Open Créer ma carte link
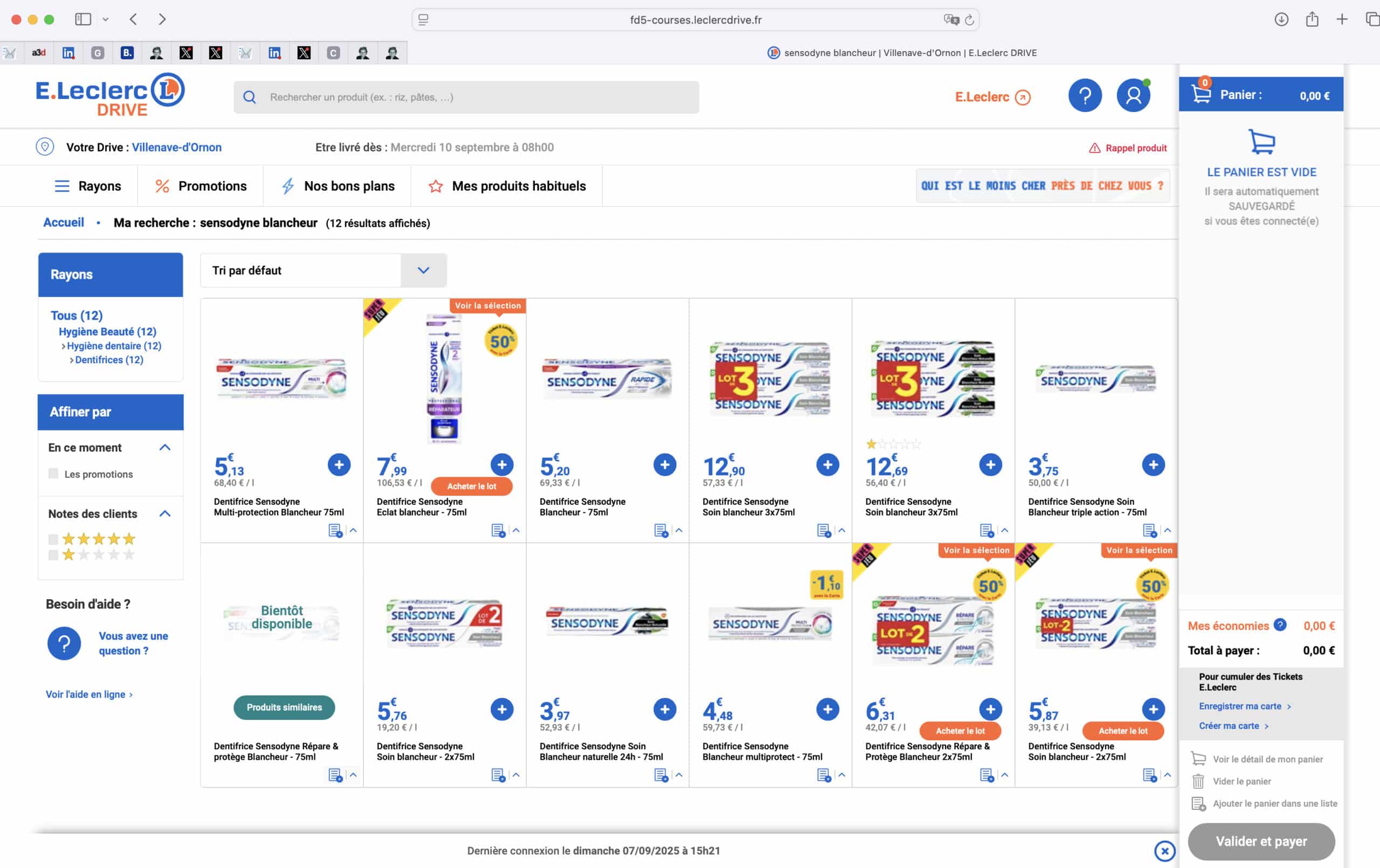This screenshot has width=1380, height=868. click(x=1229, y=726)
